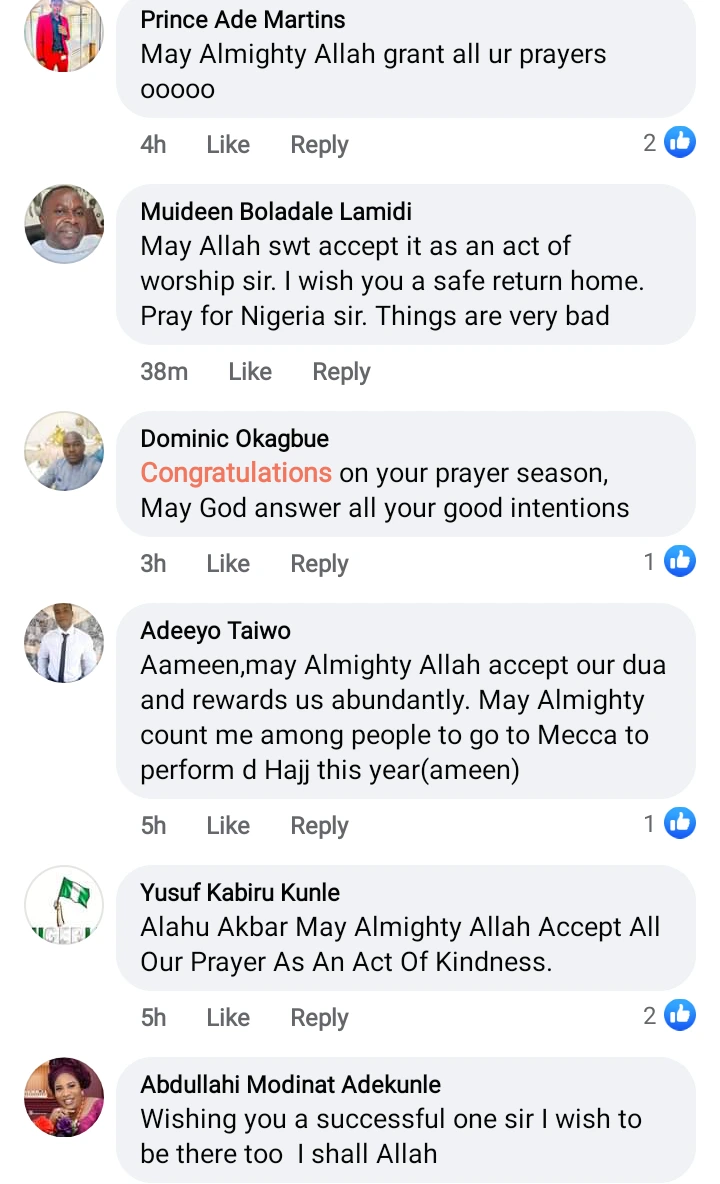
Task: Like Adeeyo Taiwo's comment
Action: 228,826
